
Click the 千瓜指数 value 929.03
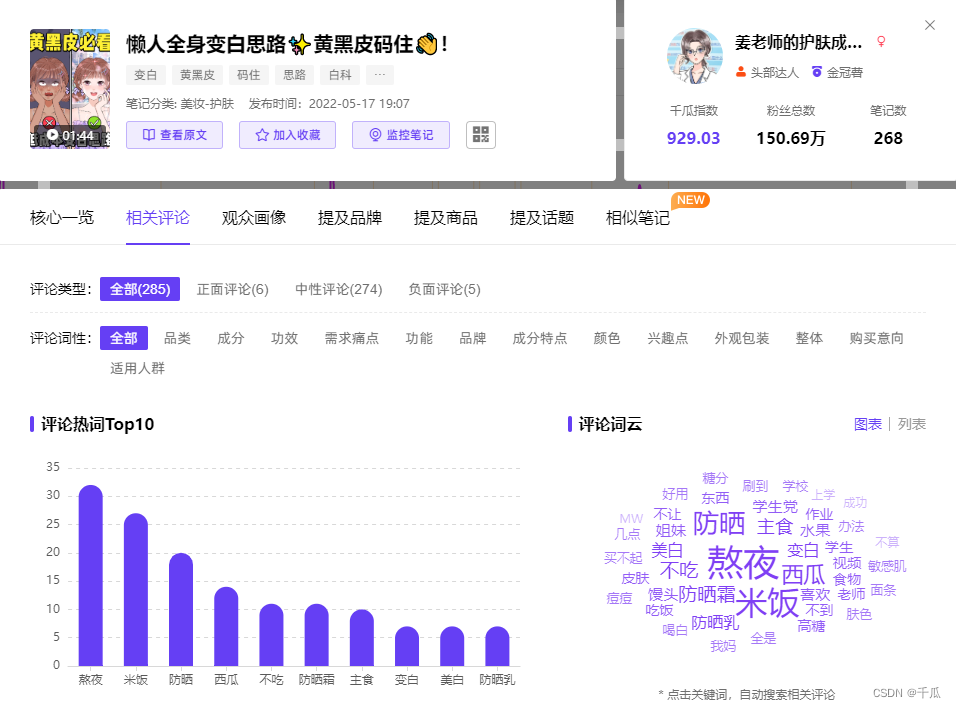(x=693, y=138)
